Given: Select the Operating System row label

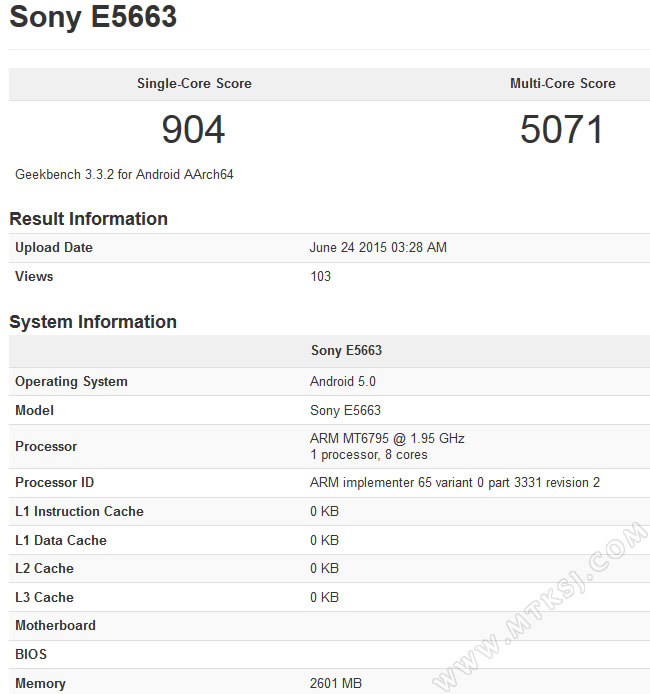Looking at the screenshot, I should pos(71,382).
